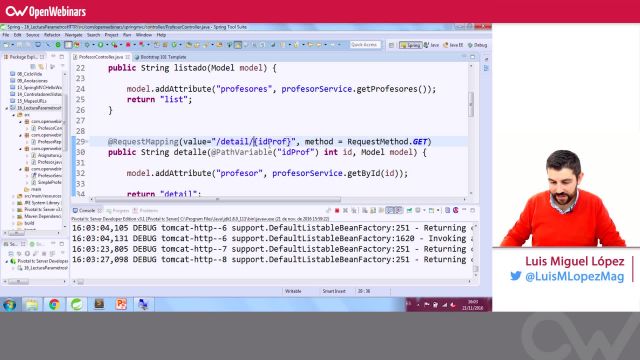Switch to ProfesorController.java editor tab
Screen dimensions: 640x360
click(x=100, y=57)
